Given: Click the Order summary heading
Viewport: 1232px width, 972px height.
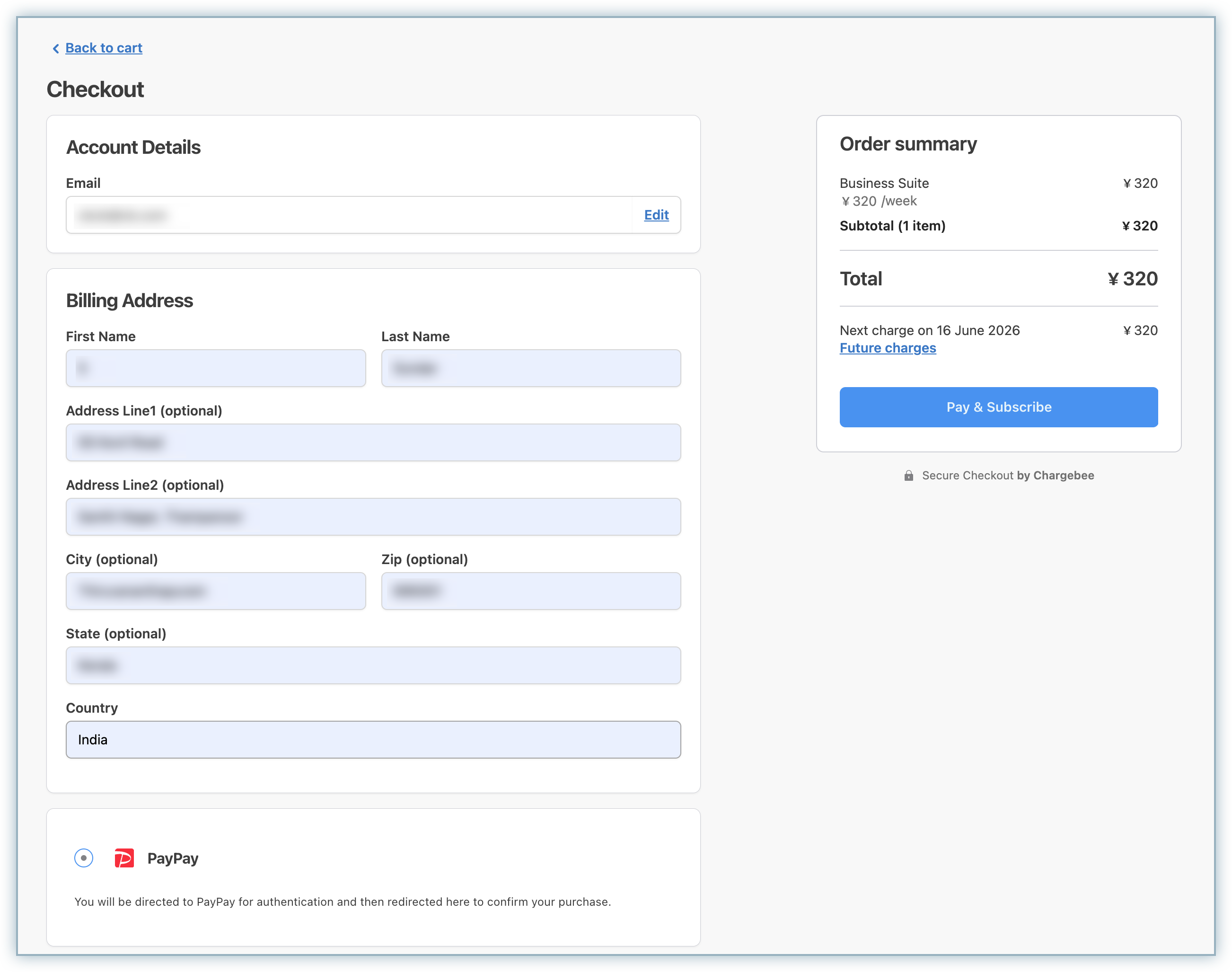Looking at the screenshot, I should pos(908,144).
